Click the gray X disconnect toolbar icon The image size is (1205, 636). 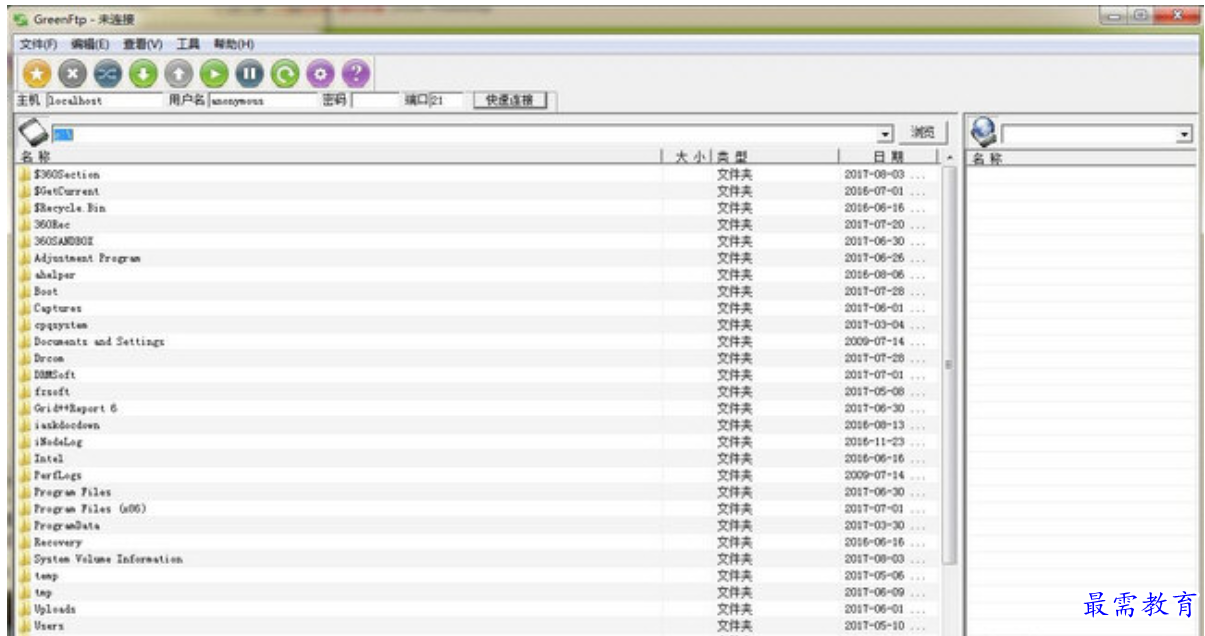[x=73, y=73]
